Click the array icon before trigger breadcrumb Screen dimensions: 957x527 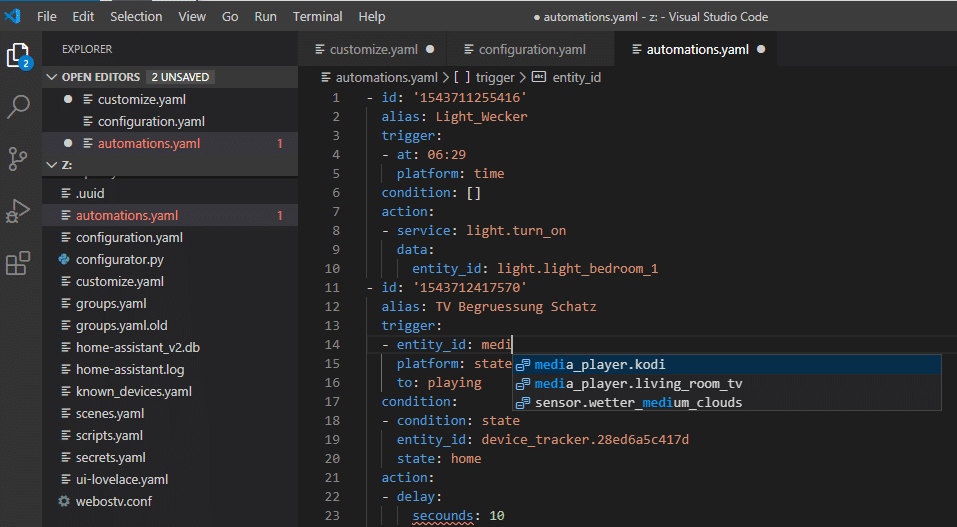click(462, 77)
